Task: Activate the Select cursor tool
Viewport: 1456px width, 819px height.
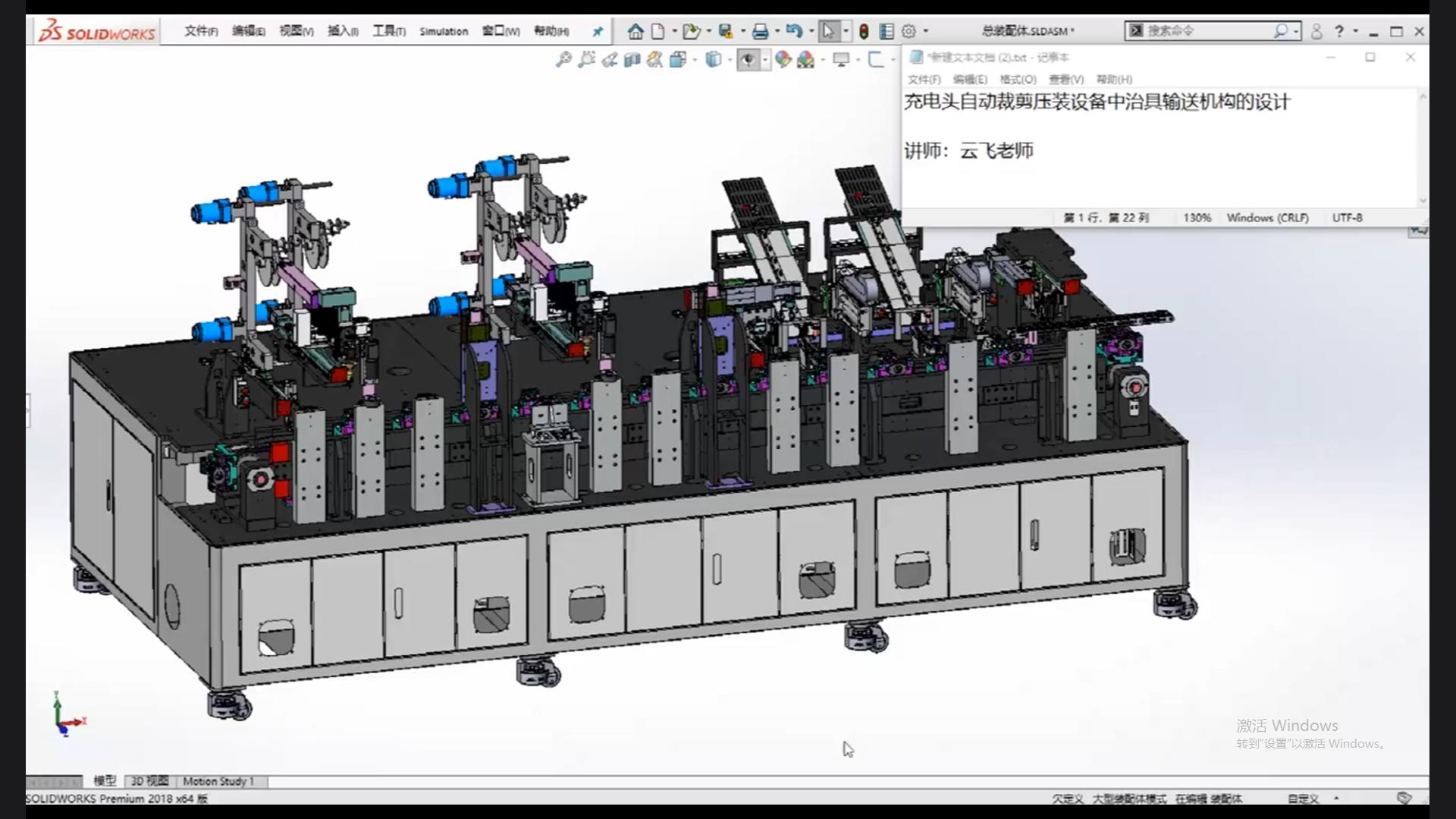Action: pyautogui.click(x=828, y=31)
